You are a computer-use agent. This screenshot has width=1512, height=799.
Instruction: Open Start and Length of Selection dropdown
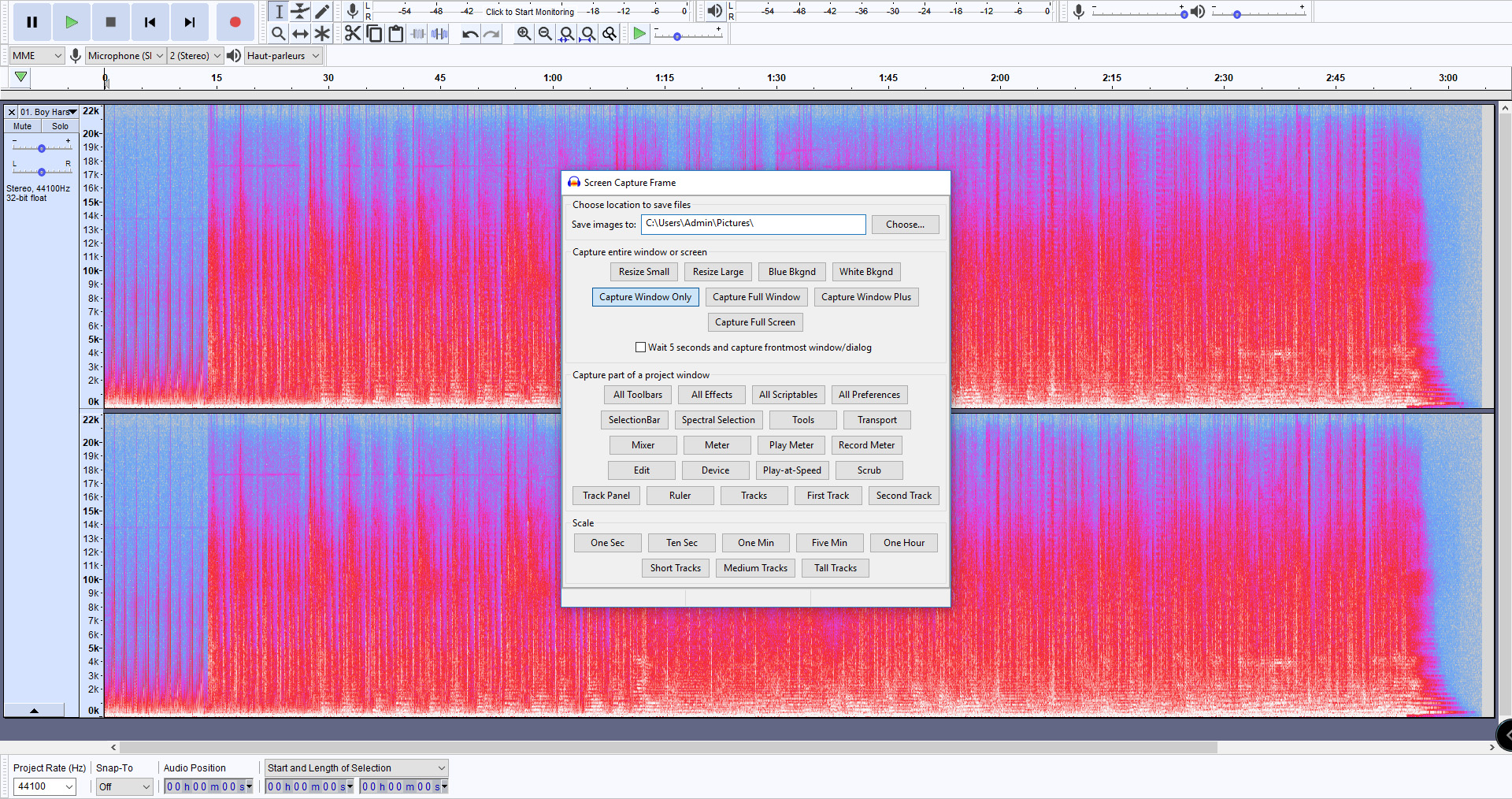click(357, 768)
